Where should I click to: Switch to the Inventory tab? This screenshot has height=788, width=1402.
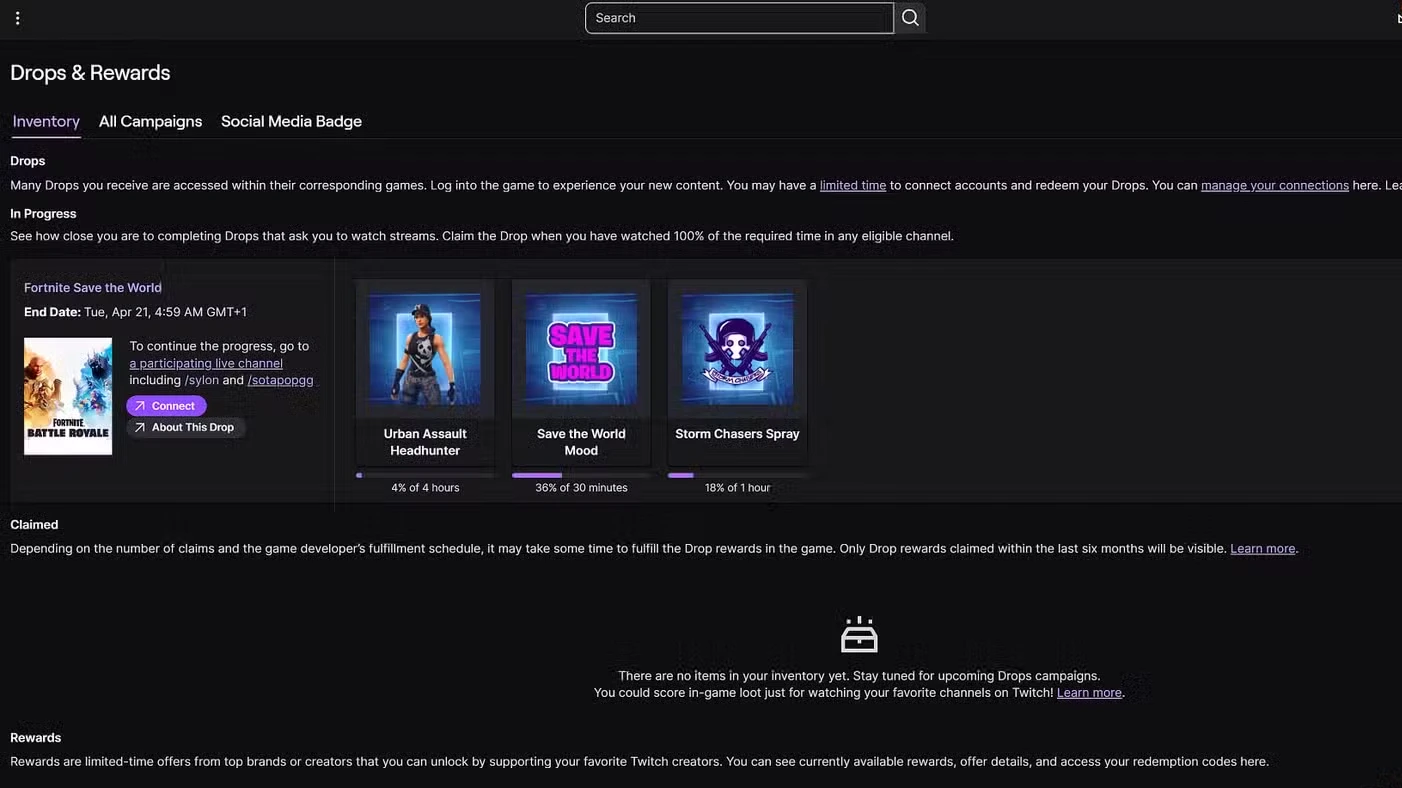click(x=46, y=121)
